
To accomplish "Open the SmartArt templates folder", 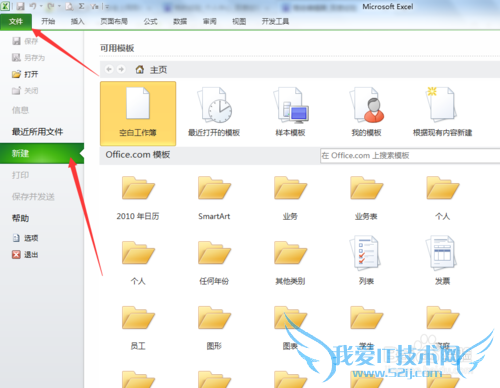I will 214,198.
